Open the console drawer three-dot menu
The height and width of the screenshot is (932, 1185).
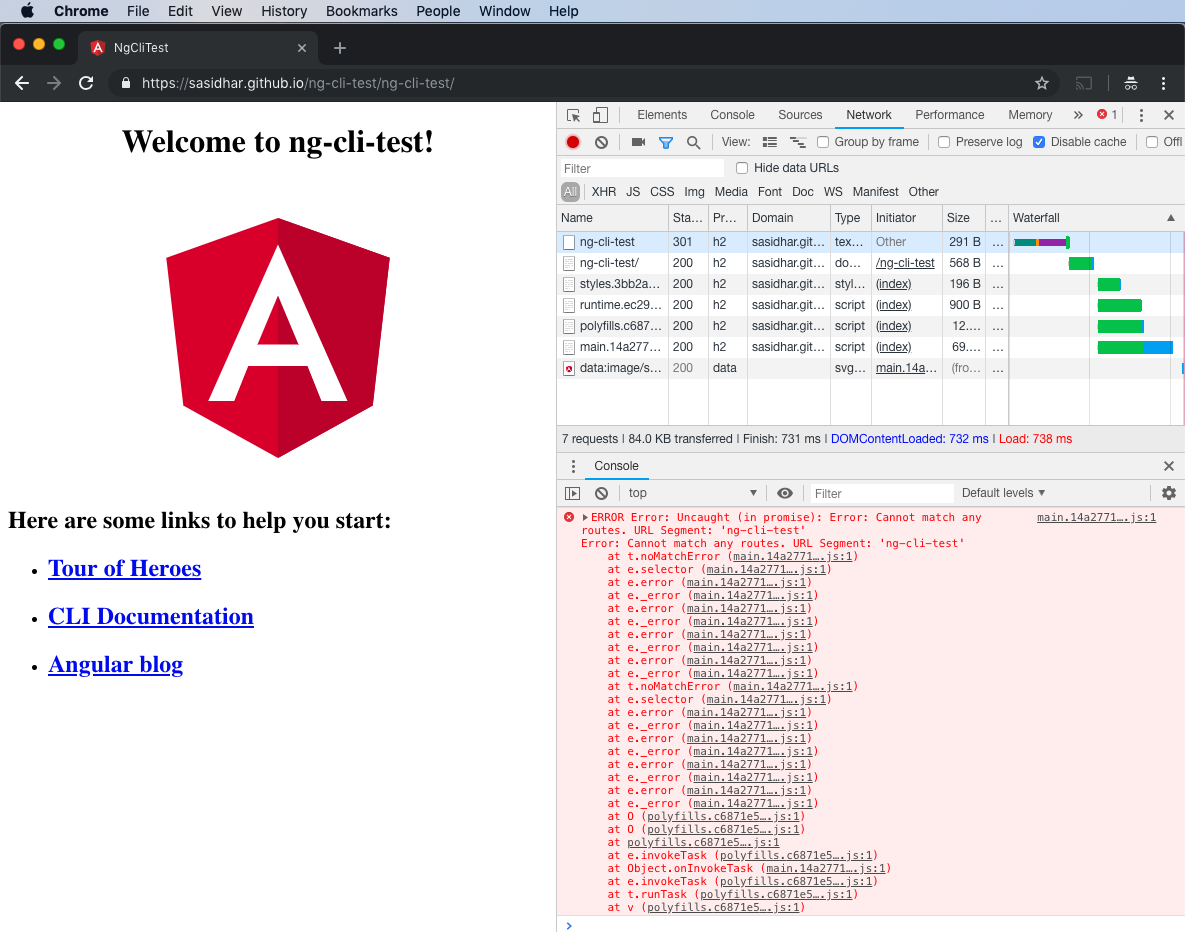click(x=573, y=466)
